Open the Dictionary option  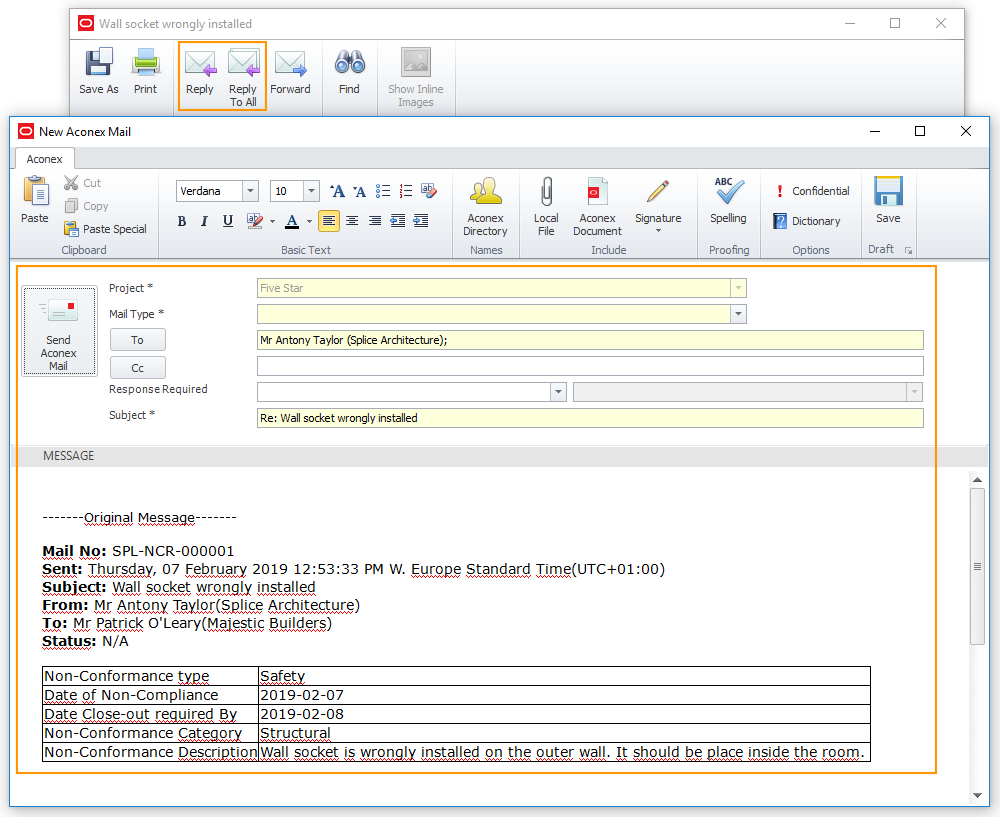(807, 221)
